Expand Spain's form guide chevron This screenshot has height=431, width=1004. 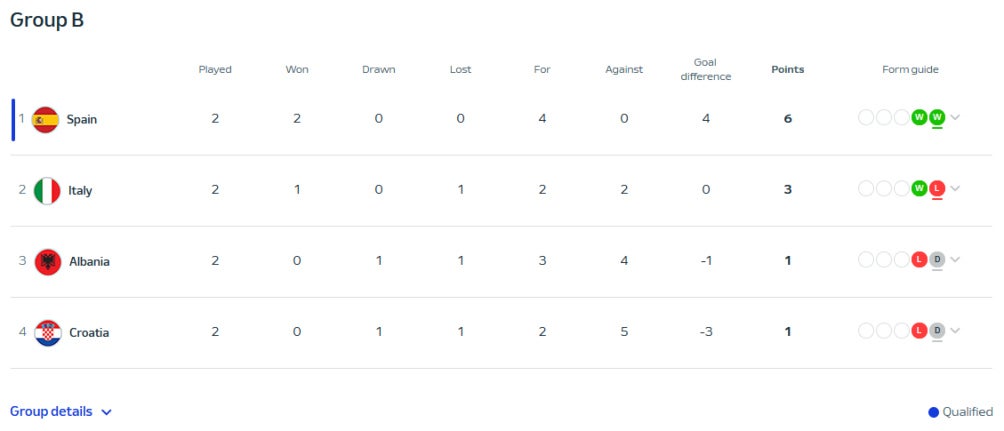pos(956,118)
